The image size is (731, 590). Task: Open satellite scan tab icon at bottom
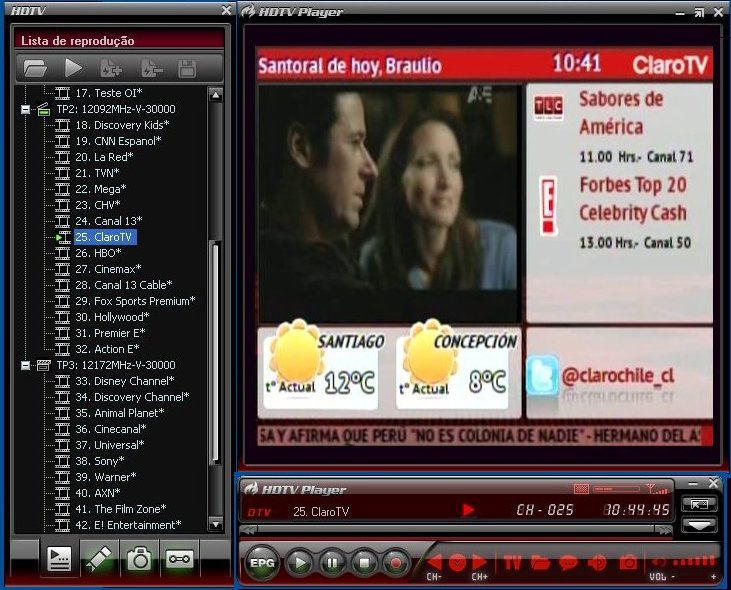[99, 558]
